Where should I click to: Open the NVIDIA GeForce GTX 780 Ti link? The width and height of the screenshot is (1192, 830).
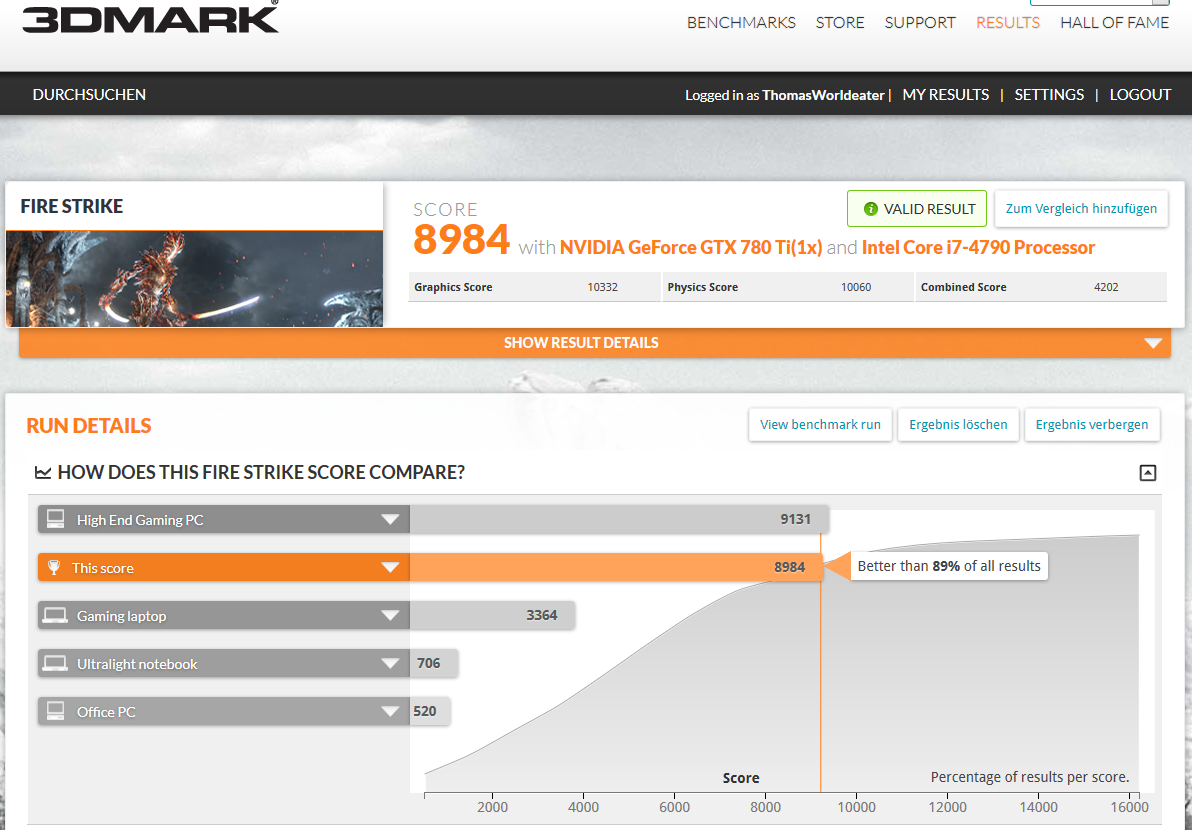tap(691, 248)
